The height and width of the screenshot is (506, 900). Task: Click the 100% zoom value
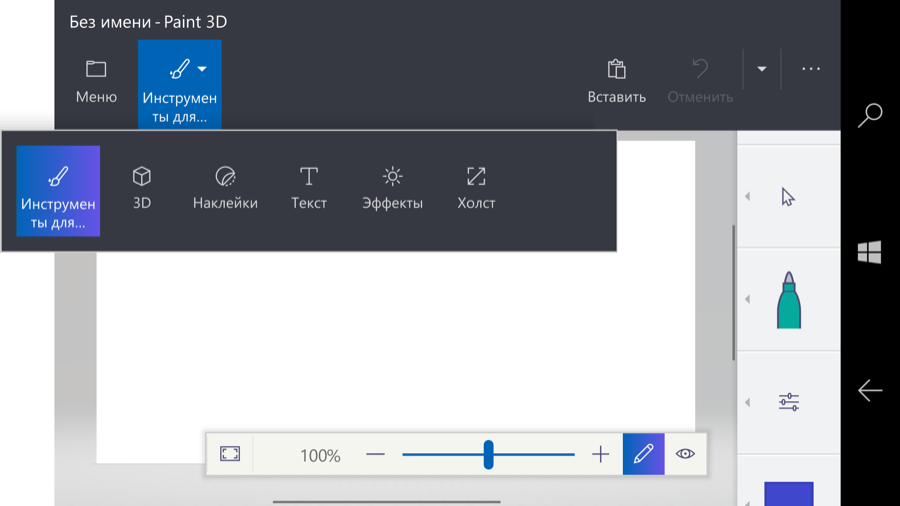320,456
